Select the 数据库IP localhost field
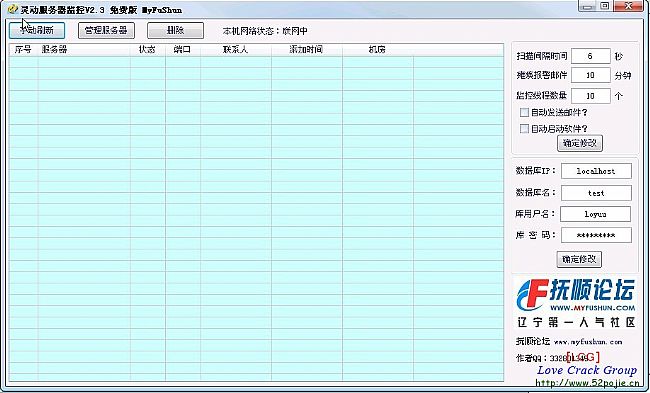The height and width of the screenshot is (393, 650). [596, 171]
